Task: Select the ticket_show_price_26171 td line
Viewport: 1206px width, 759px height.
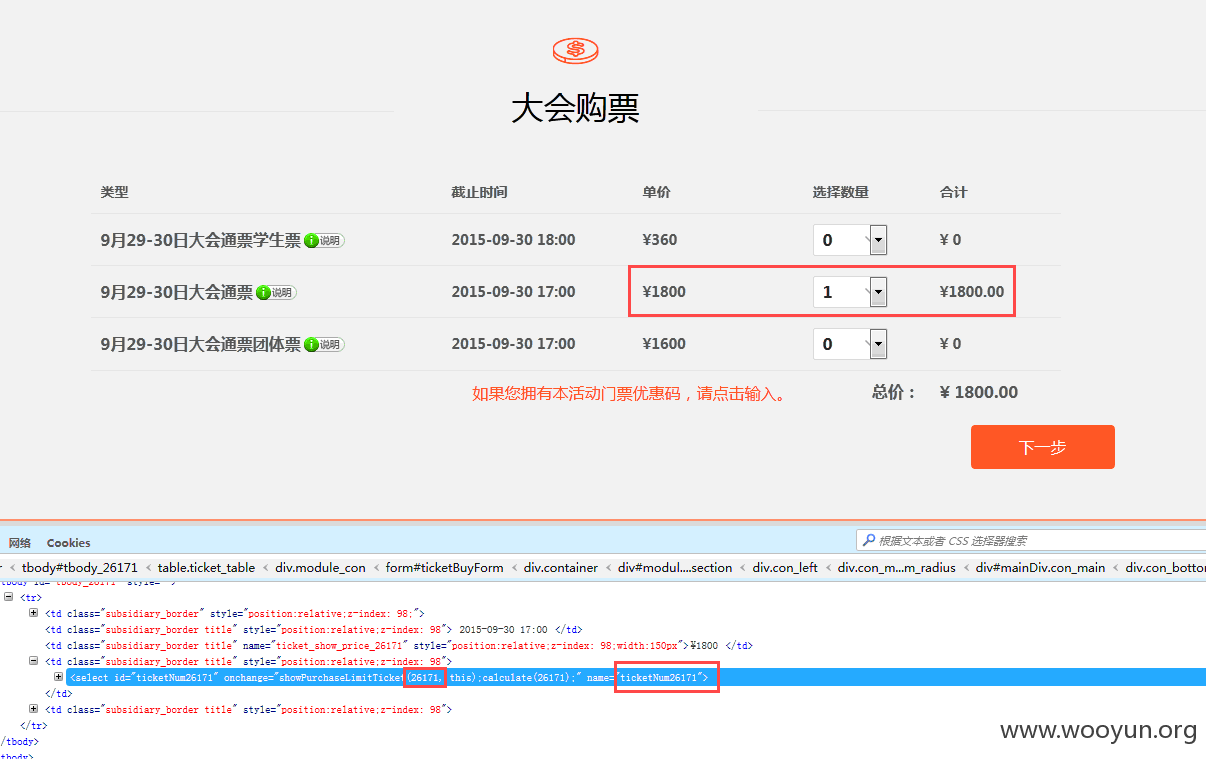Action: point(399,645)
